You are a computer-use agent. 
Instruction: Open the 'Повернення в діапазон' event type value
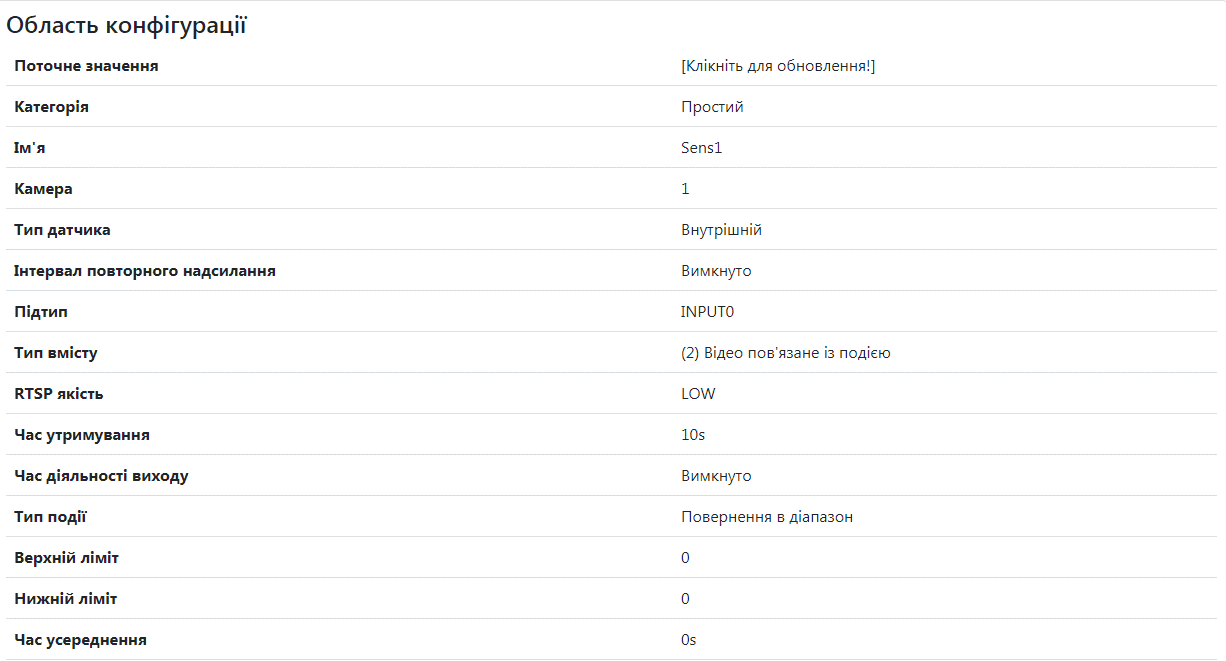[767, 517]
